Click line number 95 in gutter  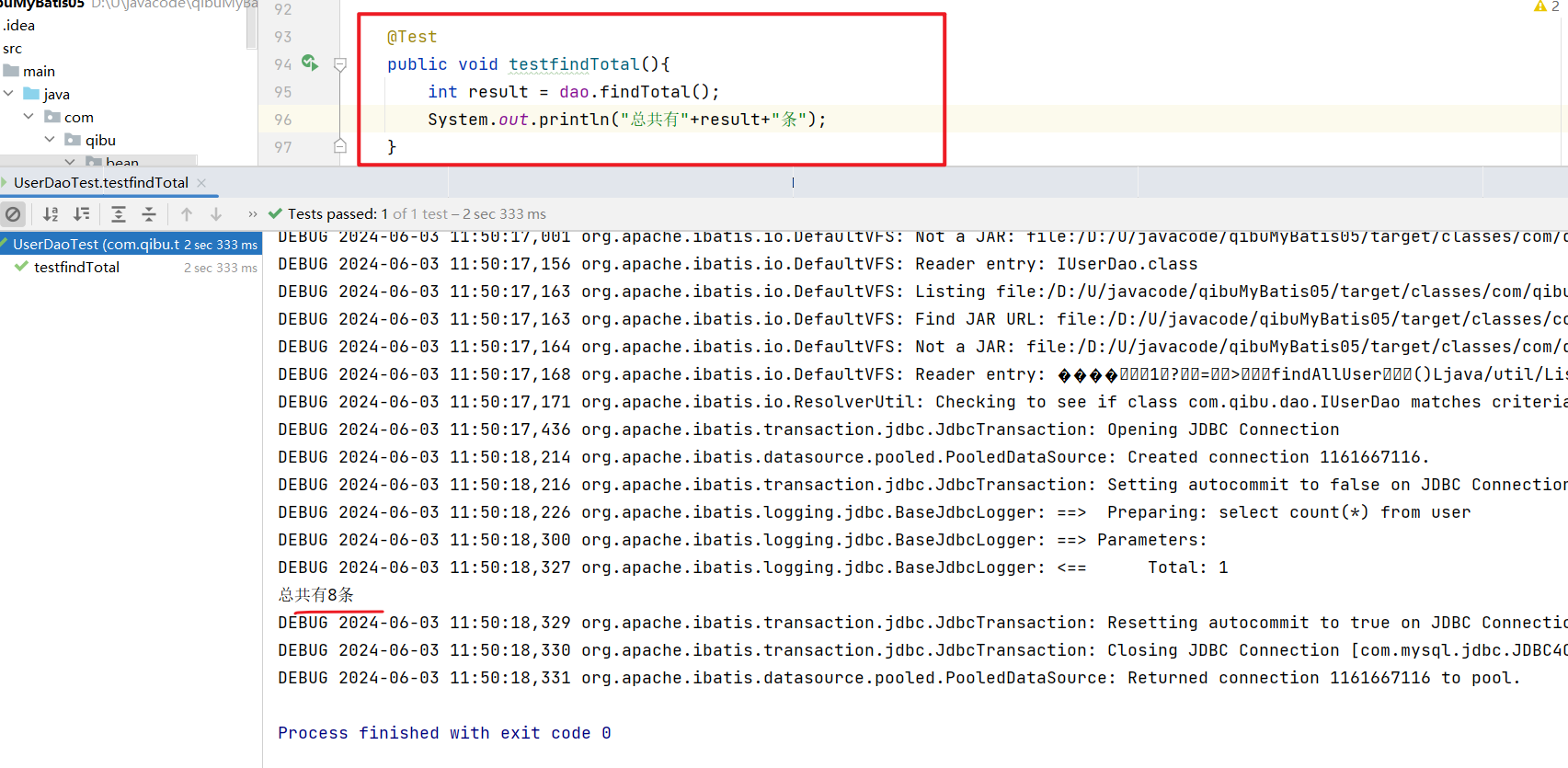click(282, 92)
